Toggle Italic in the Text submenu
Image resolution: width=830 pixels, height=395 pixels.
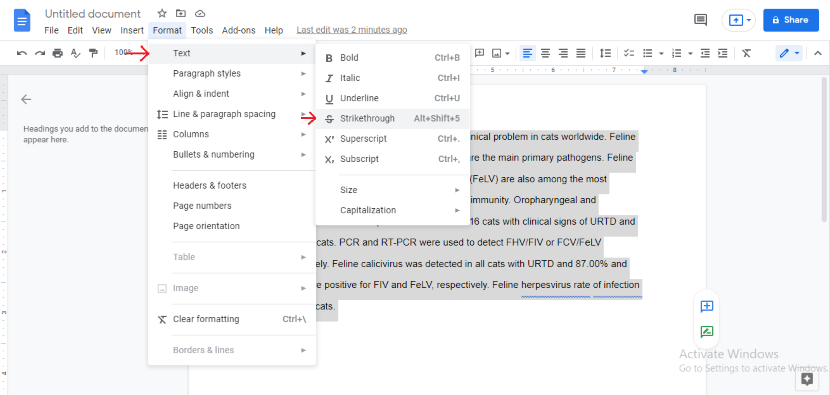click(x=392, y=78)
